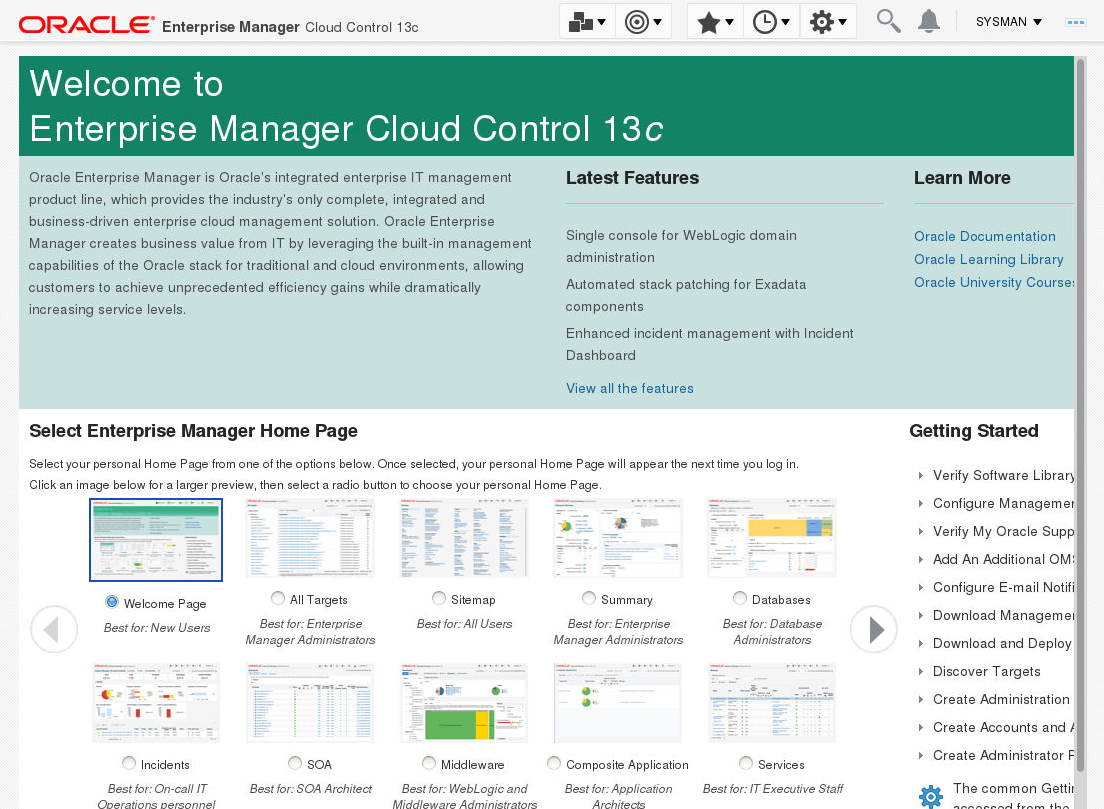Preview the Services thumbnail
The width and height of the screenshot is (1104, 809).
[x=772, y=703]
